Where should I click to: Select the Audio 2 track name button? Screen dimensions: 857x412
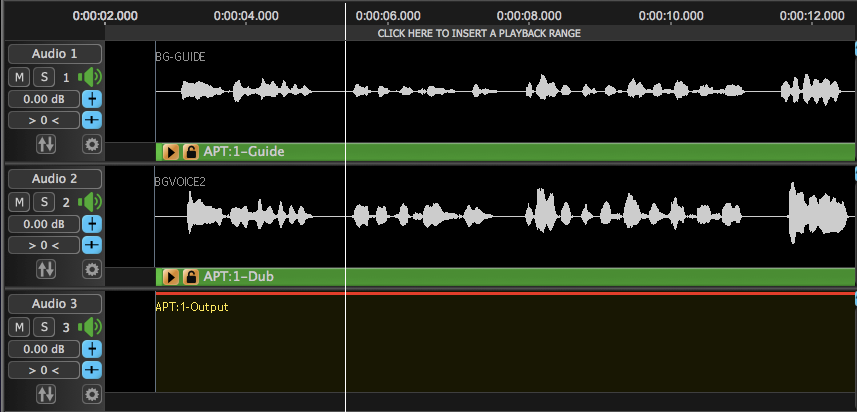pyautogui.click(x=54, y=179)
